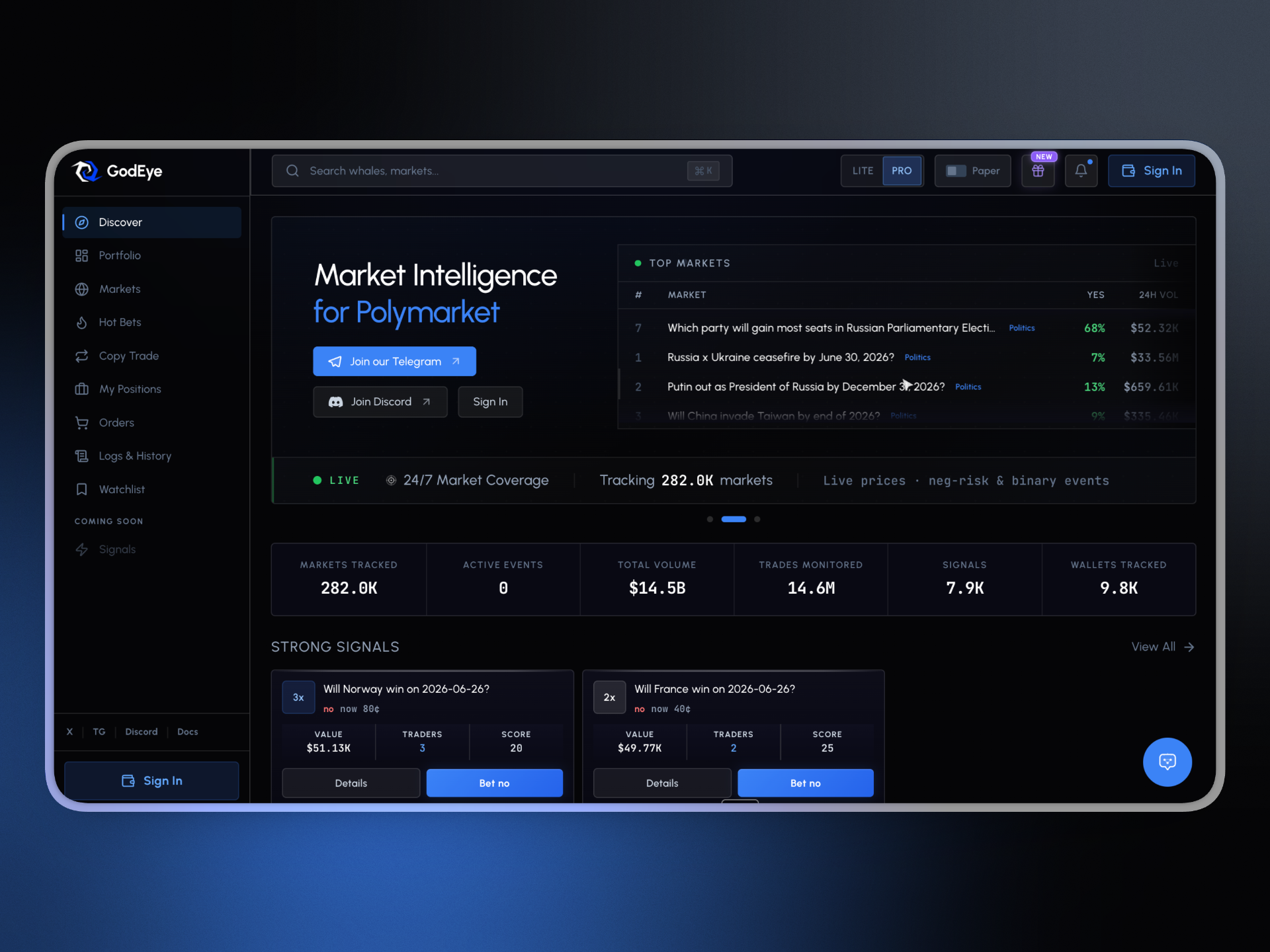Click Politics tag on Russia x Ukraine row
1270x952 pixels.
pyautogui.click(x=917, y=357)
